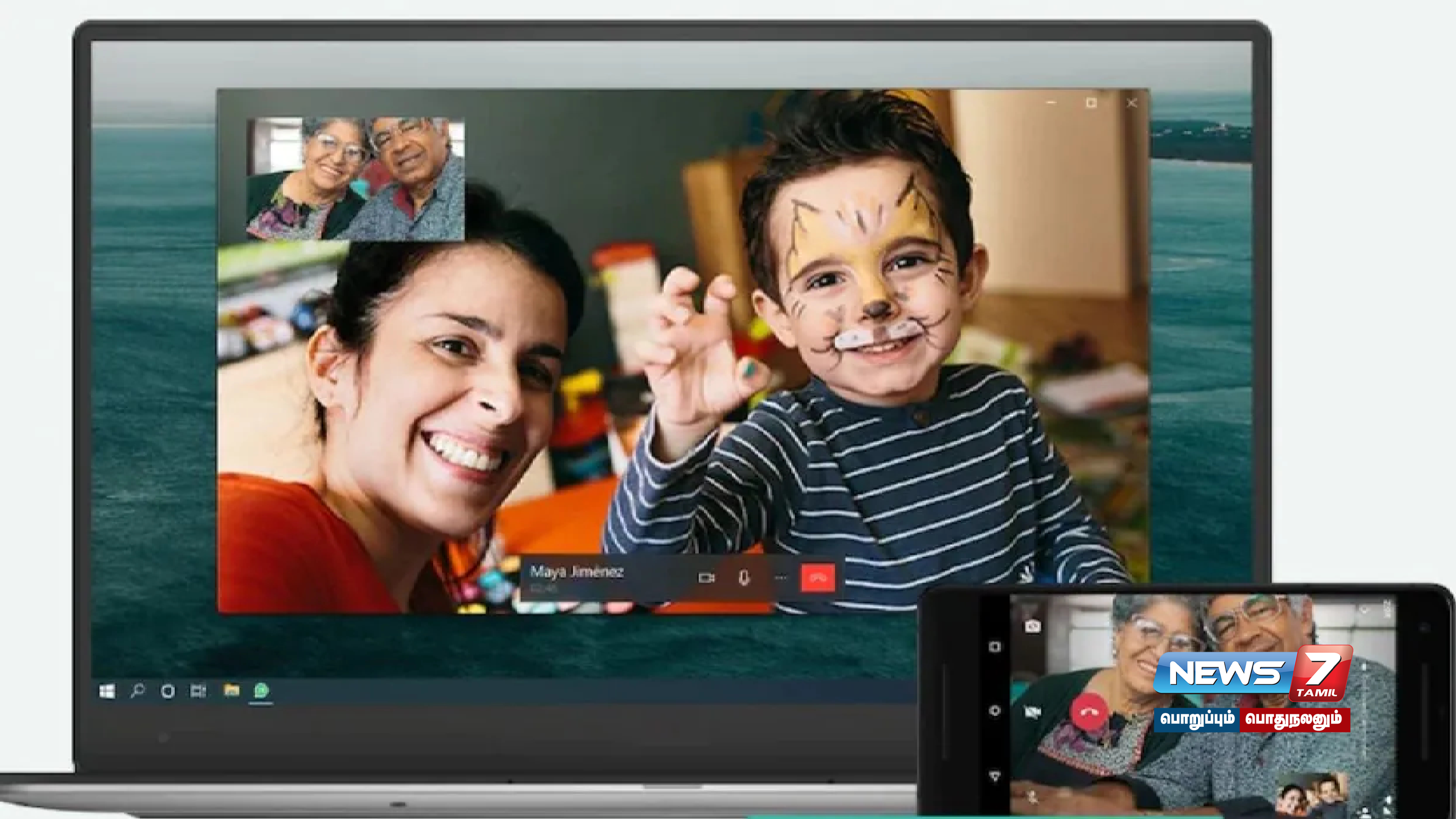Open the Windows Start menu
The width and height of the screenshot is (1456, 819).
107,691
